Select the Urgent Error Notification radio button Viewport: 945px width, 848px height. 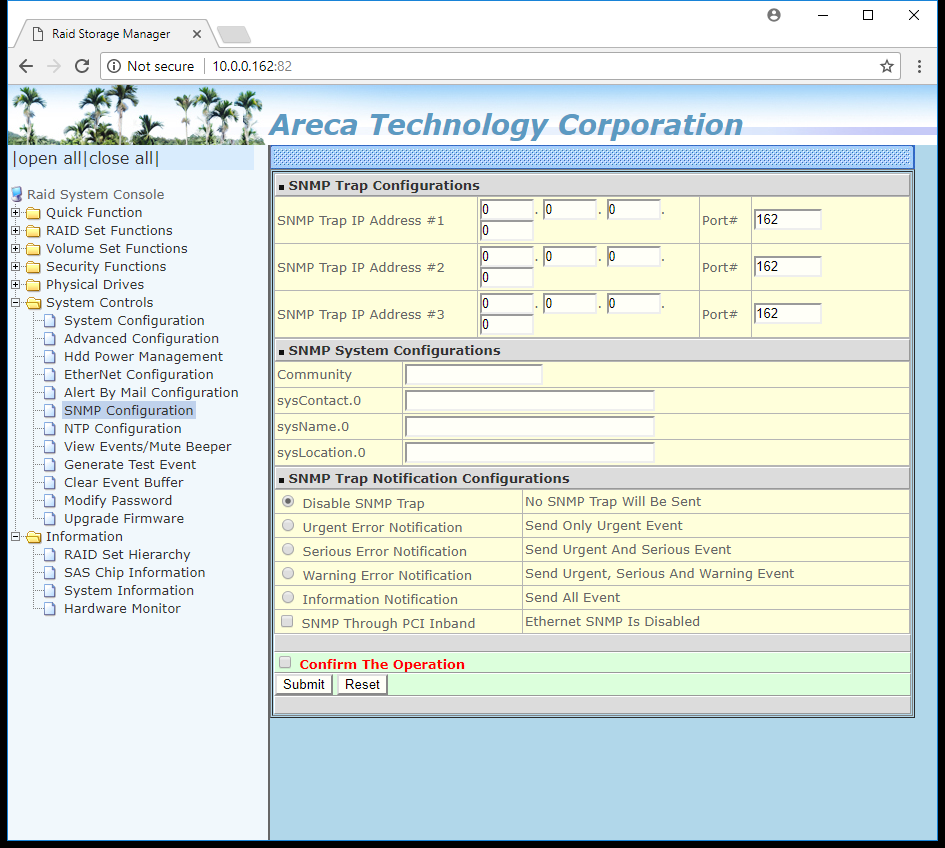pos(288,526)
